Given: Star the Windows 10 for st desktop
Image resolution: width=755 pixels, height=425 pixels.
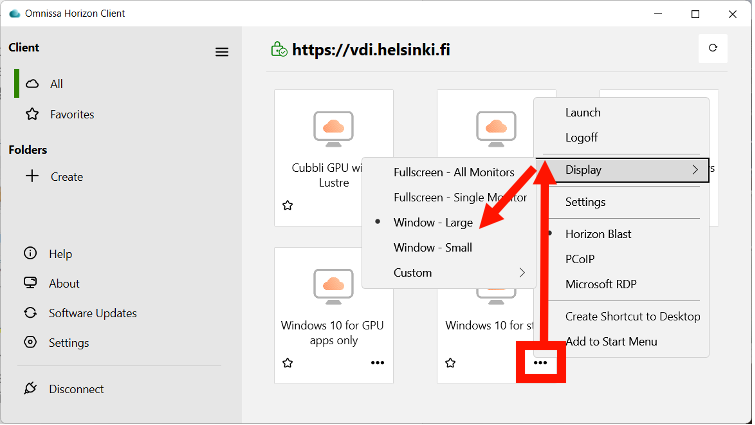Looking at the screenshot, I should coord(450,363).
